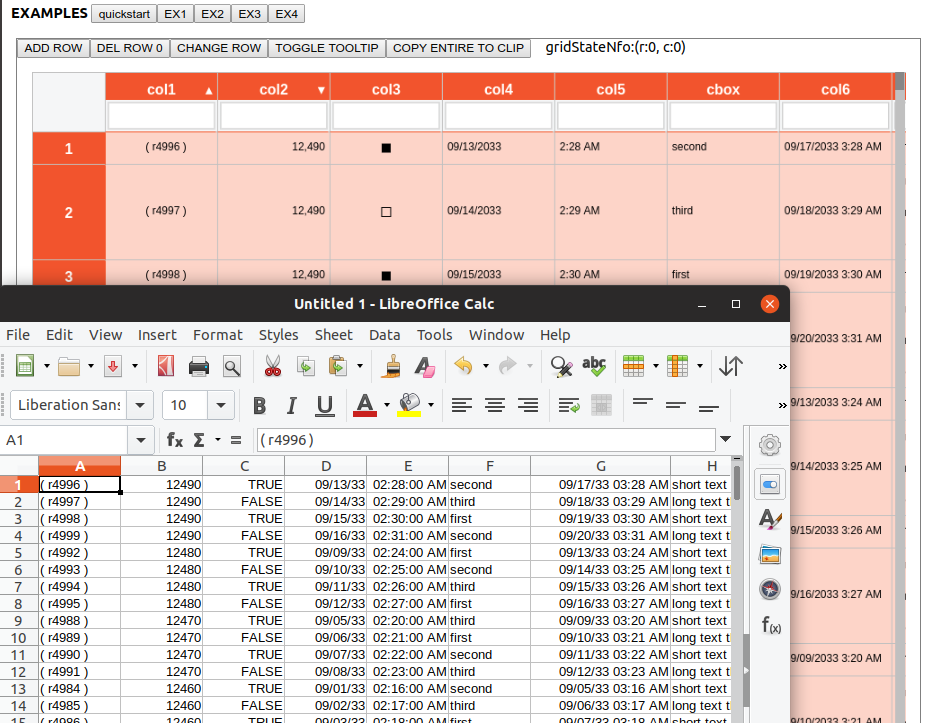Screen dimensions: 930x723
Task: Select the Clone Formatting paintbrush
Action: pos(391,366)
